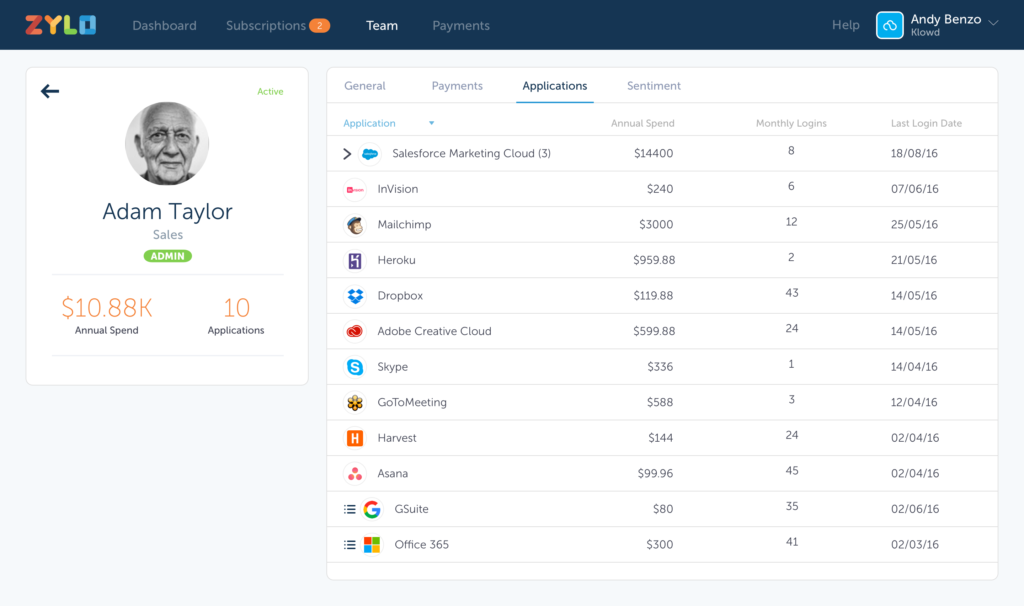
Task: Open the Help link
Action: tap(845, 25)
